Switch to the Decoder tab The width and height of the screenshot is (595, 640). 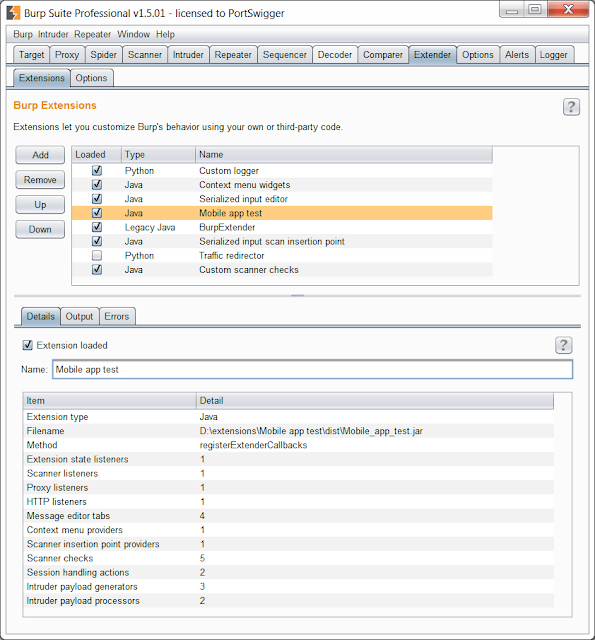pyautogui.click(x=335, y=55)
